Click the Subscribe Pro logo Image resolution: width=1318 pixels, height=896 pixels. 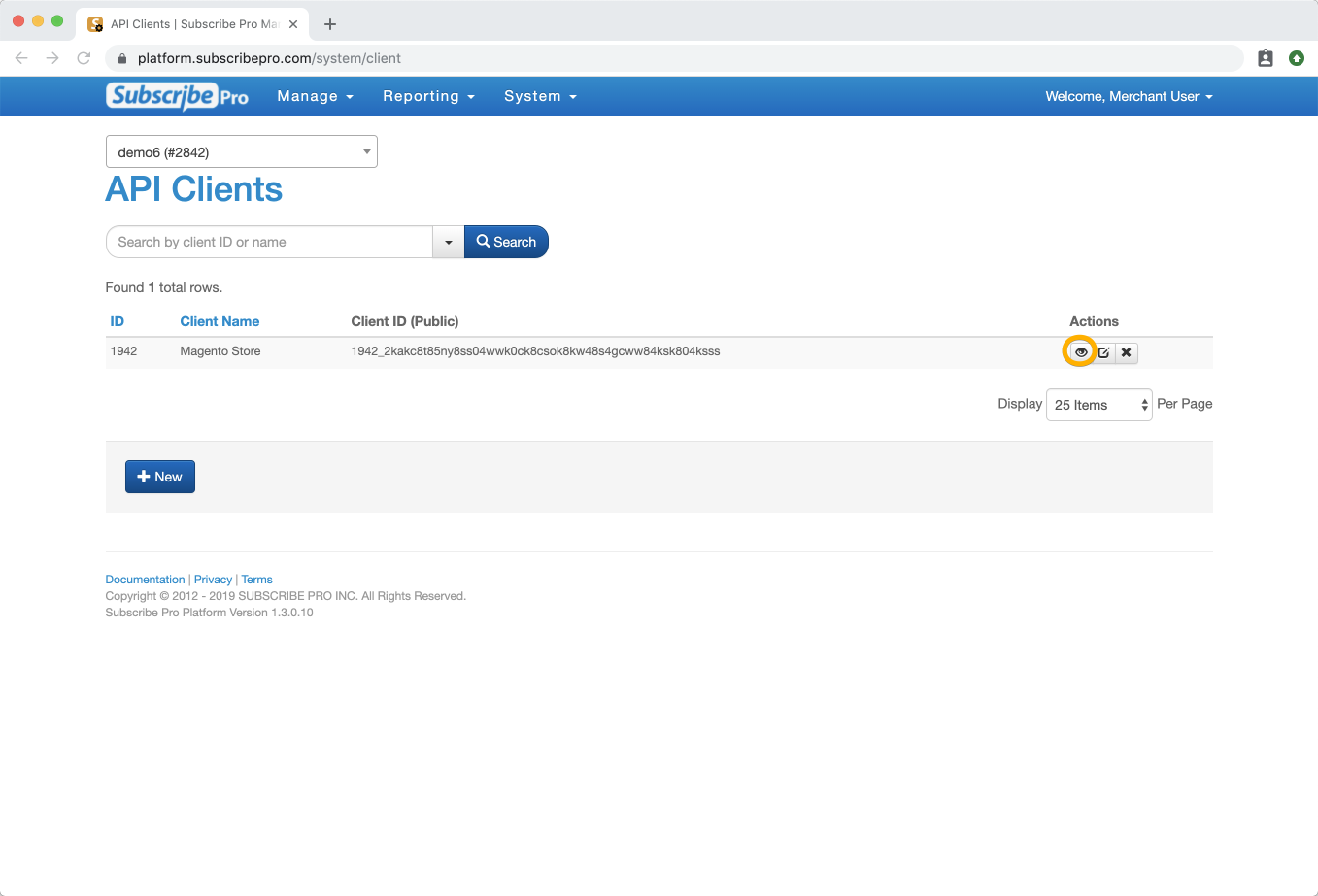tap(178, 96)
